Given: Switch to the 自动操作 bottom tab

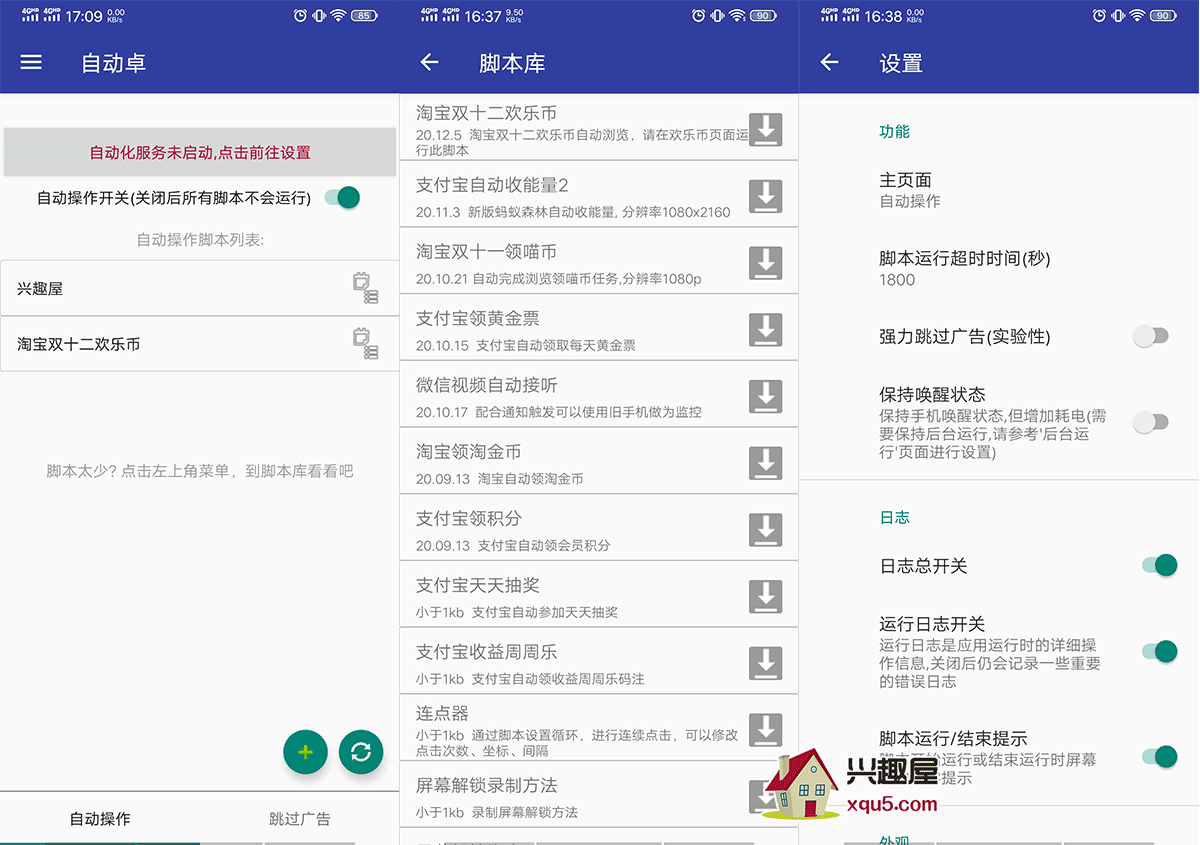Looking at the screenshot, I should coord(100,818).
